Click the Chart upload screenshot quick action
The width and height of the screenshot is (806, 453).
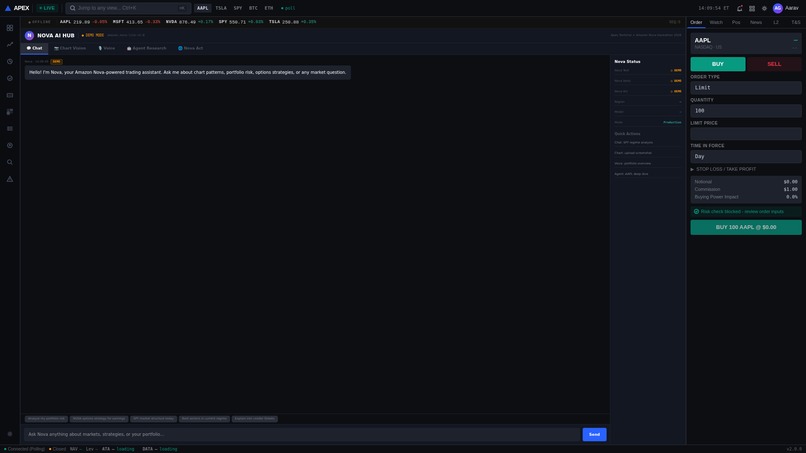(x=648, y=153)
